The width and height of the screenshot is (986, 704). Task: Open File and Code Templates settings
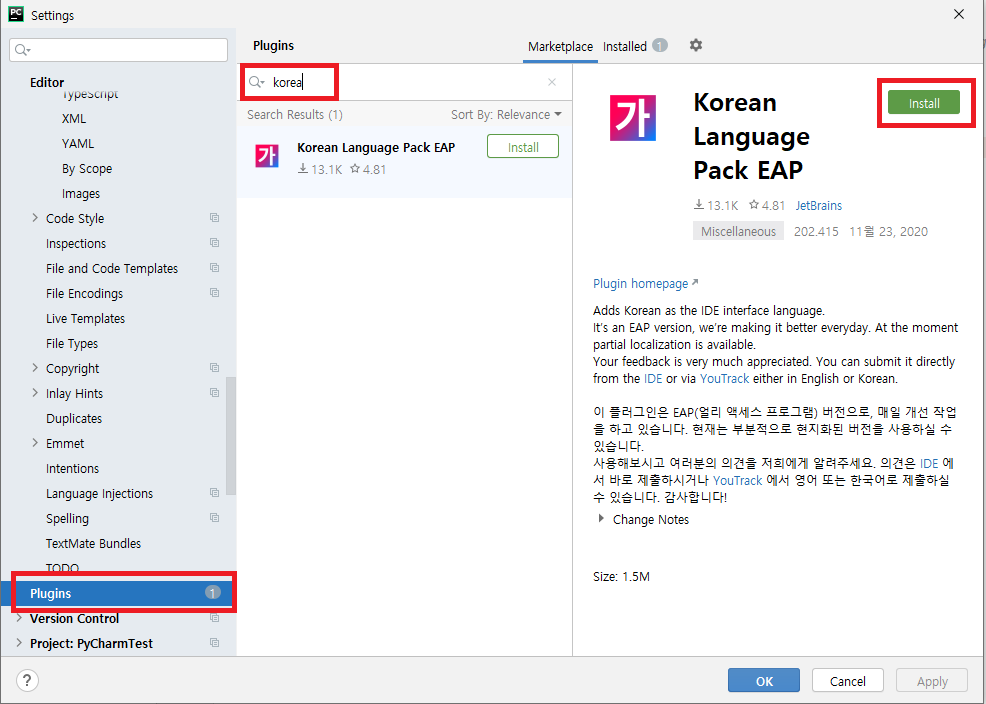pos(112,268)
